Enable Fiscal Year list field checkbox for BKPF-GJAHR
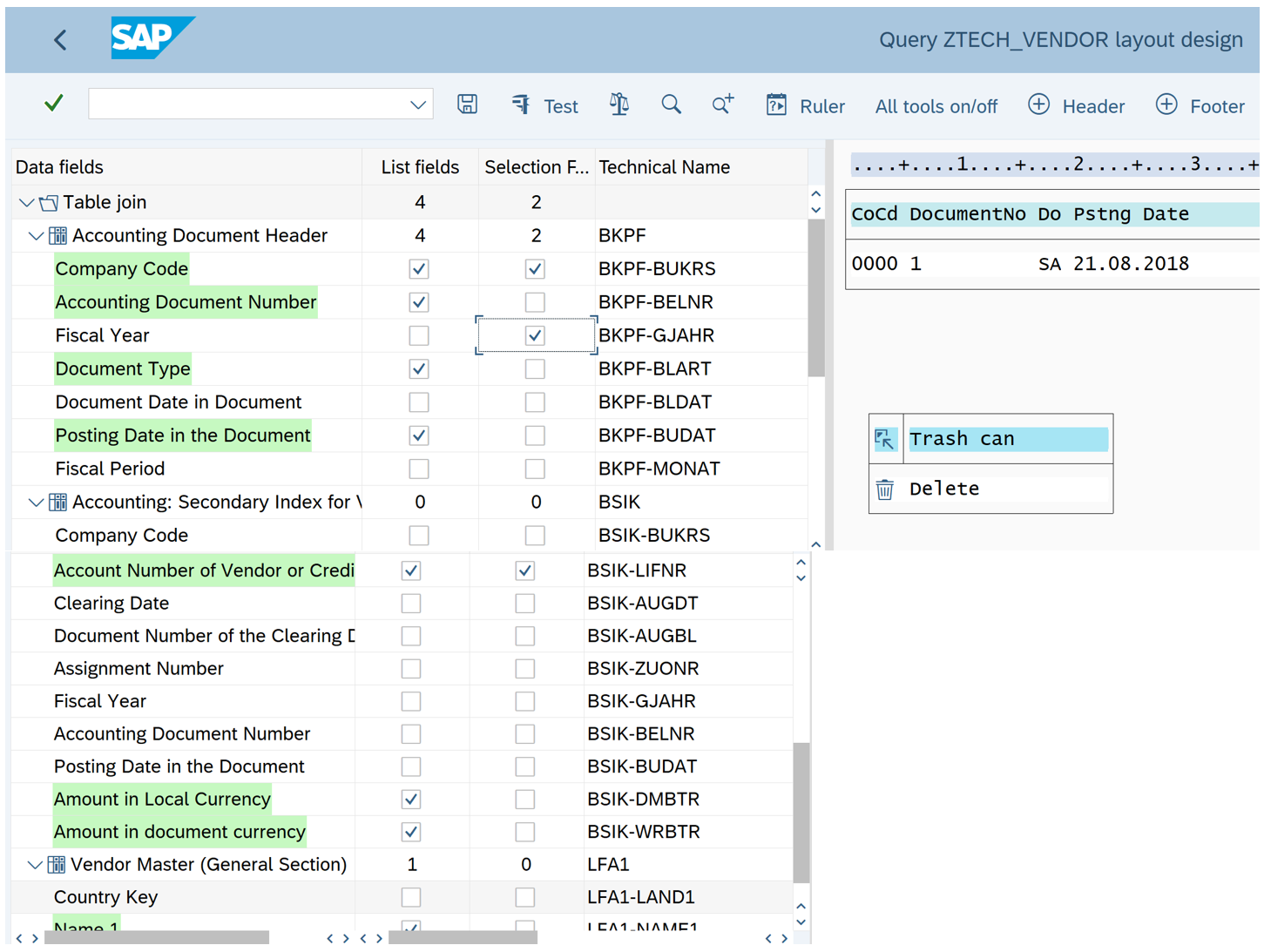Image resolution: width=1264 pixels, height=952 pixels. [419, 335]
